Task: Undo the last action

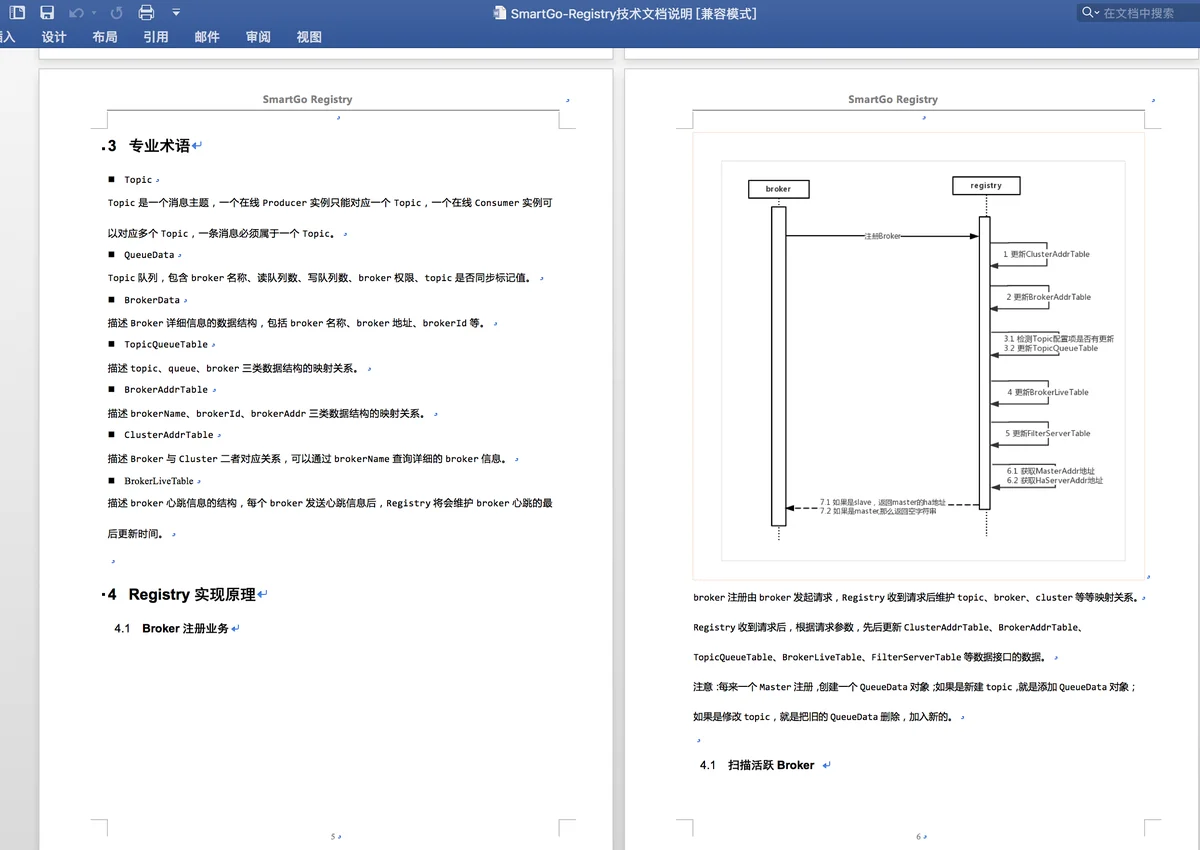Action: tap(77, 13)
